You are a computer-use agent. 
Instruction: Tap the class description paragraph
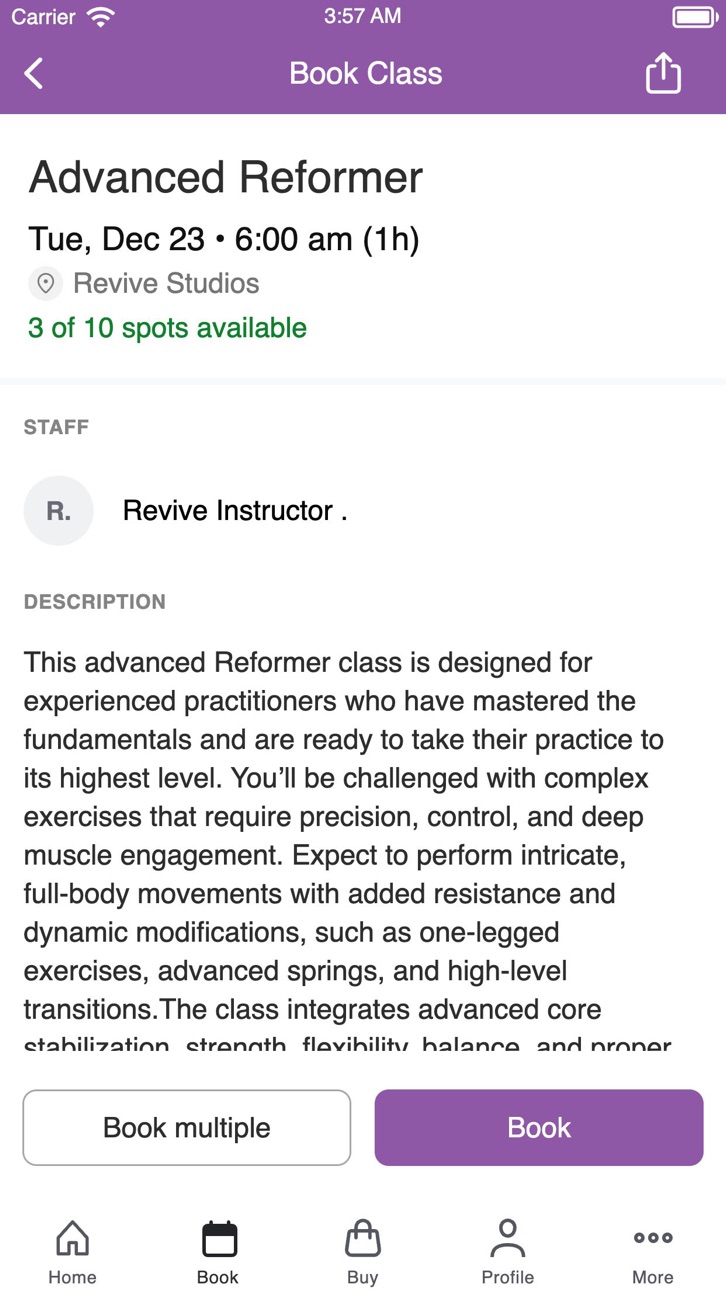click(347, 853)
